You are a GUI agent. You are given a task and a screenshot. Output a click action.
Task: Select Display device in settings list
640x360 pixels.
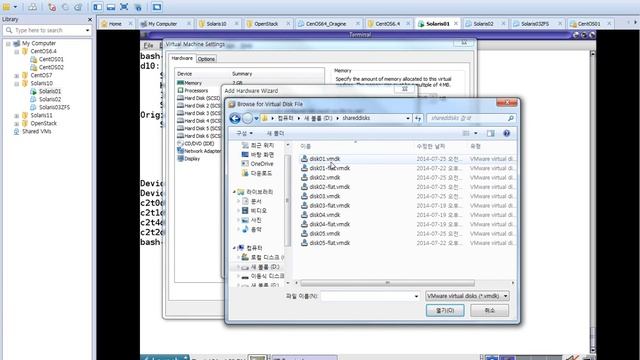click(x=192, y=159)
